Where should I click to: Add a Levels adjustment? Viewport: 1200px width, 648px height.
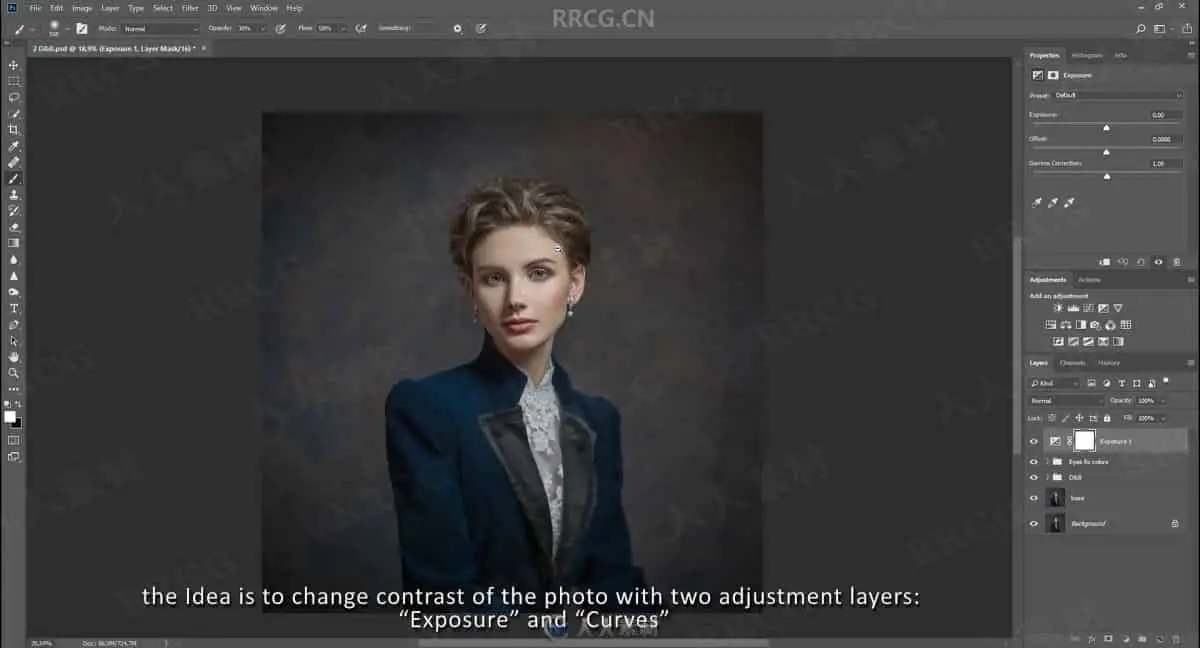click(1073, 308)
